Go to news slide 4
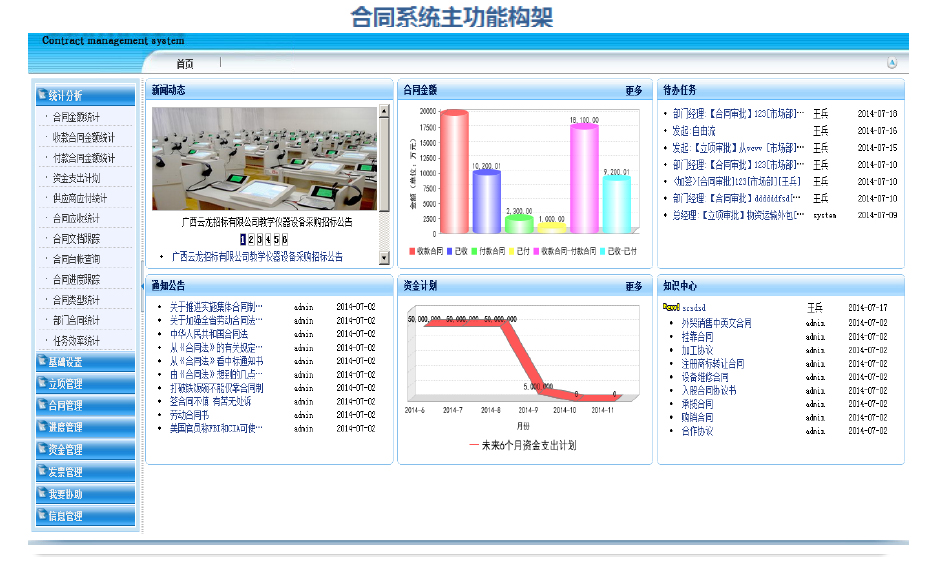 coord(268,239)
